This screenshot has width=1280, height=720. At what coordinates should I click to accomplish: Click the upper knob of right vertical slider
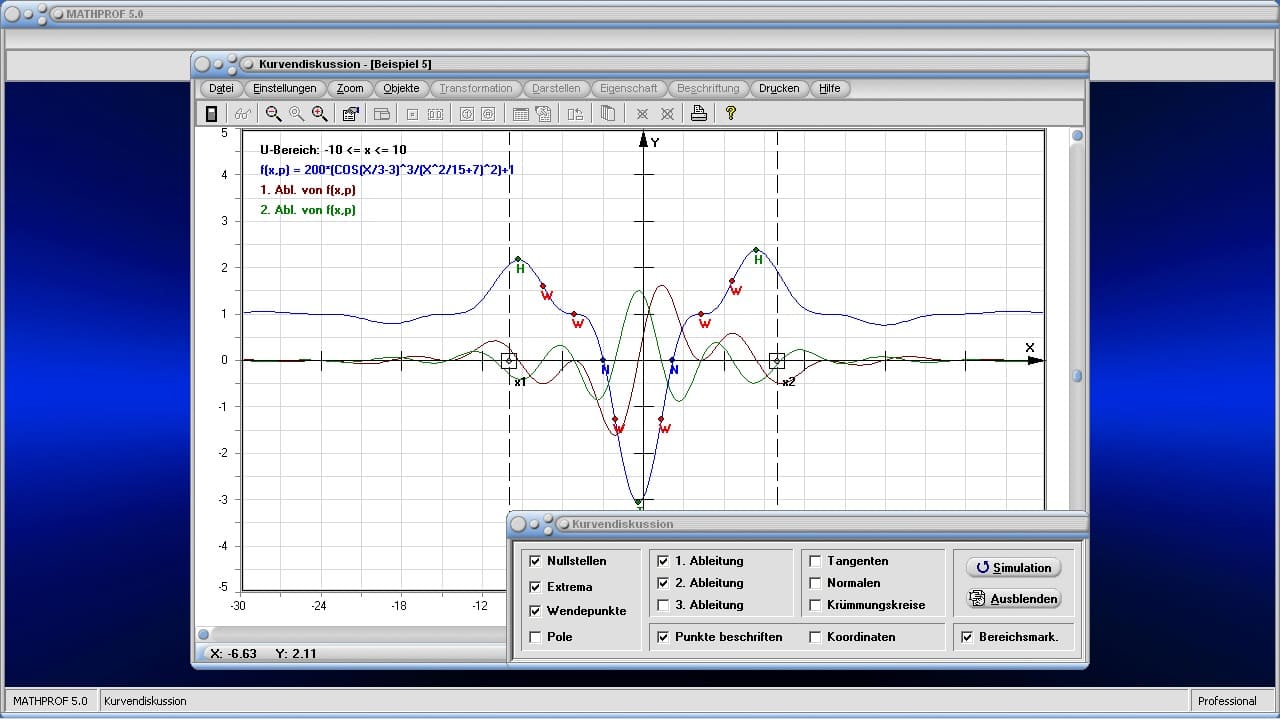(1077, 136)
